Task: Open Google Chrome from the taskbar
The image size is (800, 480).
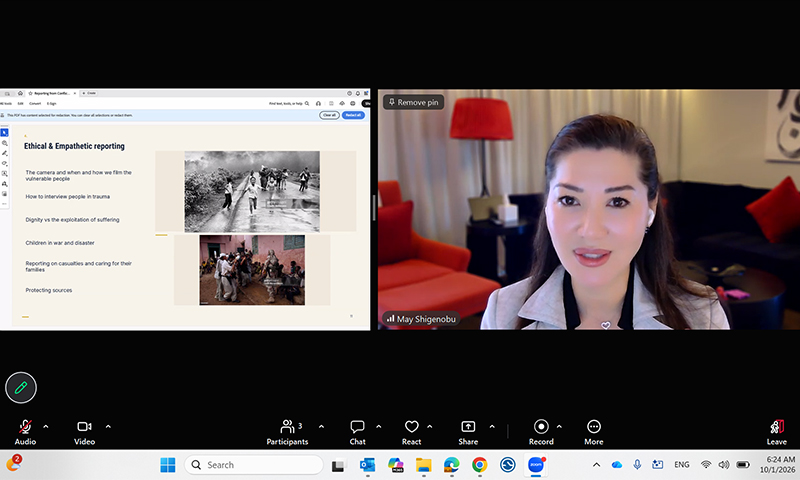Action: (x=479, y=465)
